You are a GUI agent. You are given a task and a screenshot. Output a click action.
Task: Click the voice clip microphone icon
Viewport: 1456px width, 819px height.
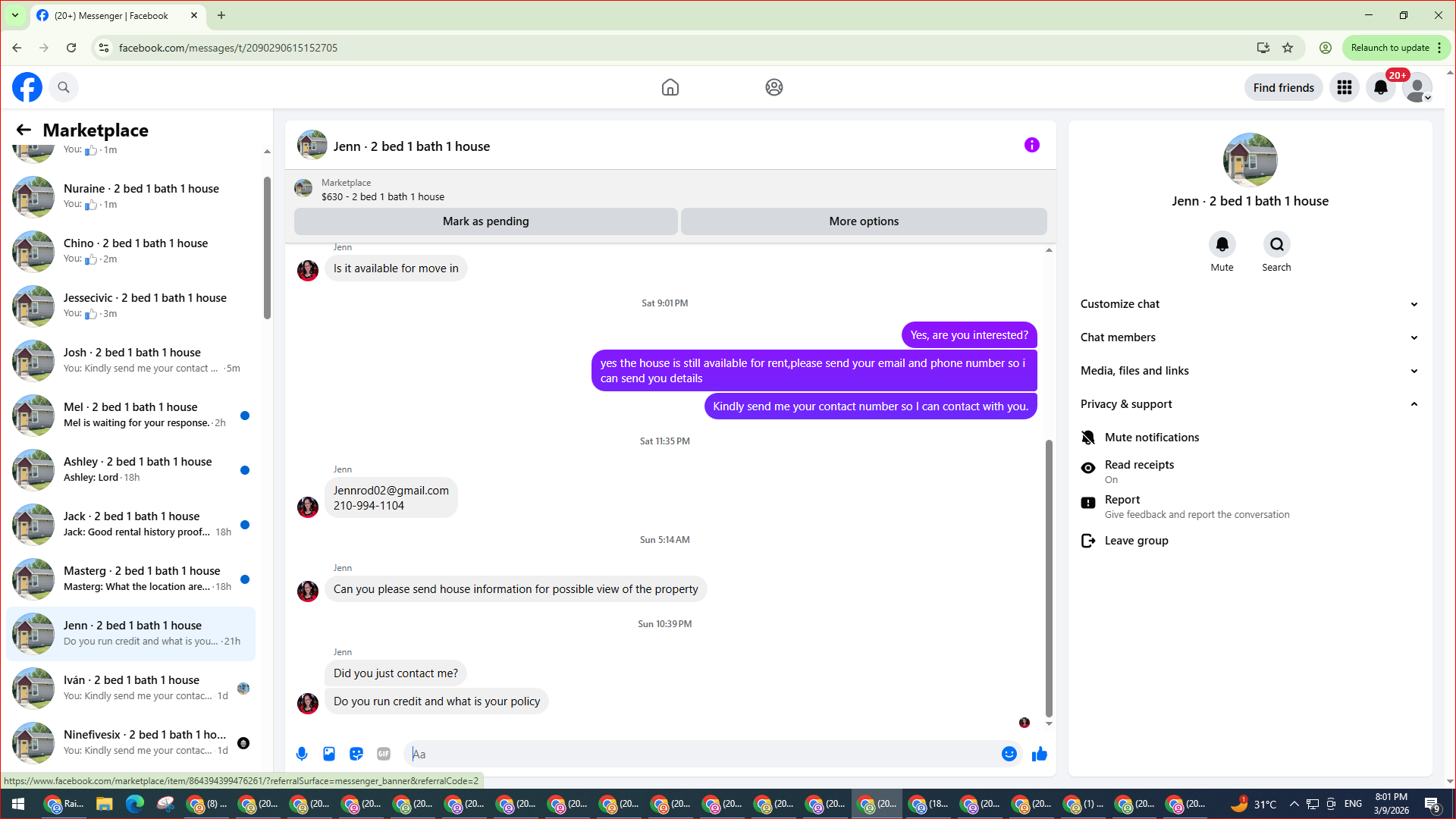[302, 754]
